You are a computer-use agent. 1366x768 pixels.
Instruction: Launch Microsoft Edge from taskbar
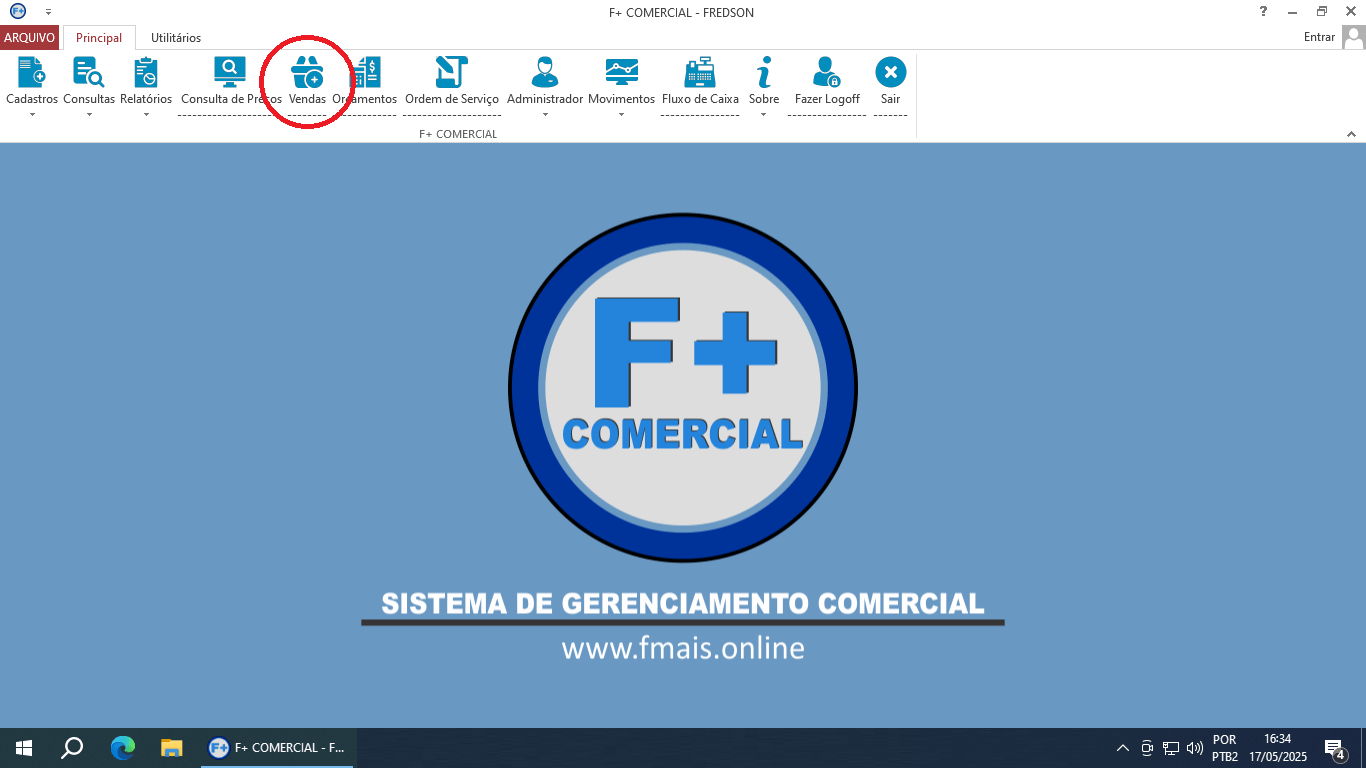(x=122, y=748)
